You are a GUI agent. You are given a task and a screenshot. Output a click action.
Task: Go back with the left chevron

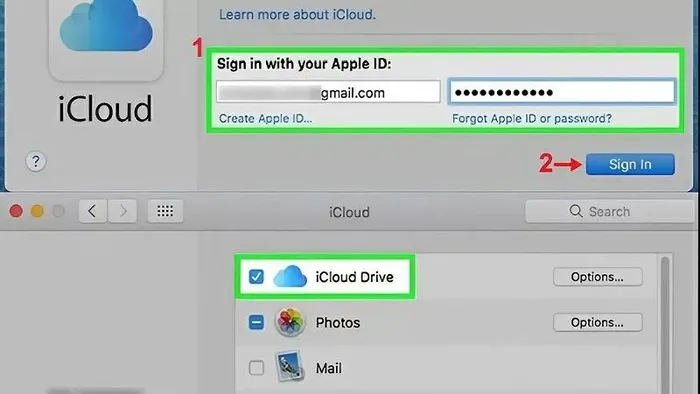(x=92, y=211)
